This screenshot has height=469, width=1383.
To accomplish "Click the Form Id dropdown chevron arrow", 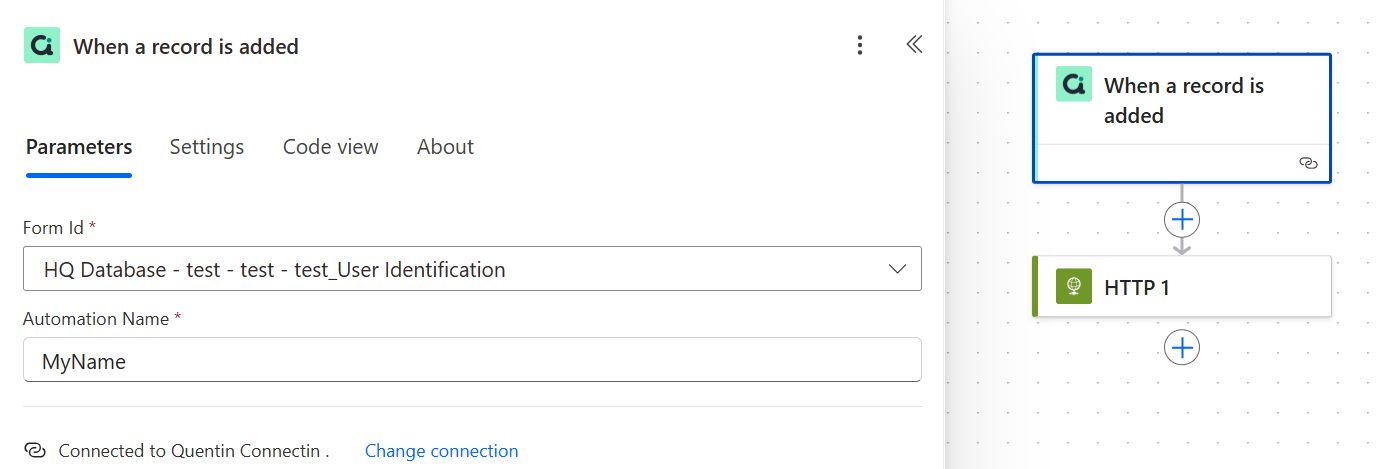I will (x=897, y=269).
